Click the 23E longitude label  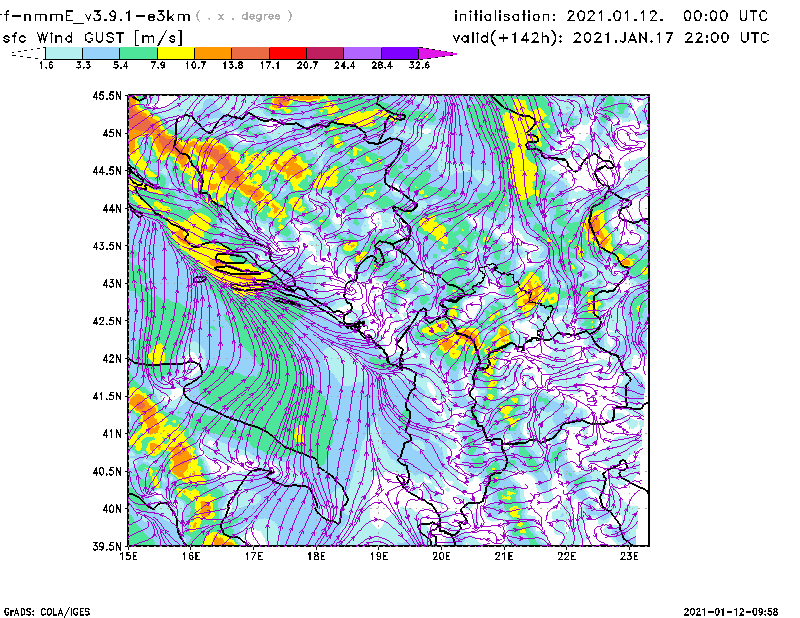point(629,556)
